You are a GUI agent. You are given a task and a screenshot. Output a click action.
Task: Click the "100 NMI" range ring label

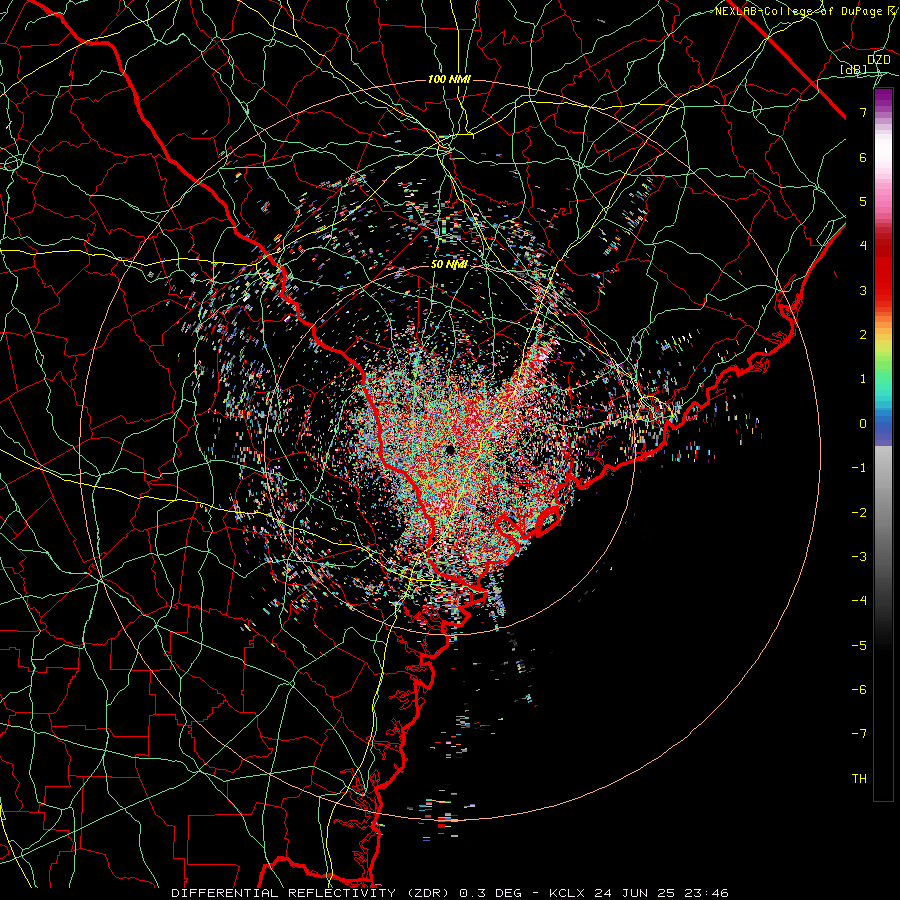[x=449, y=79]
